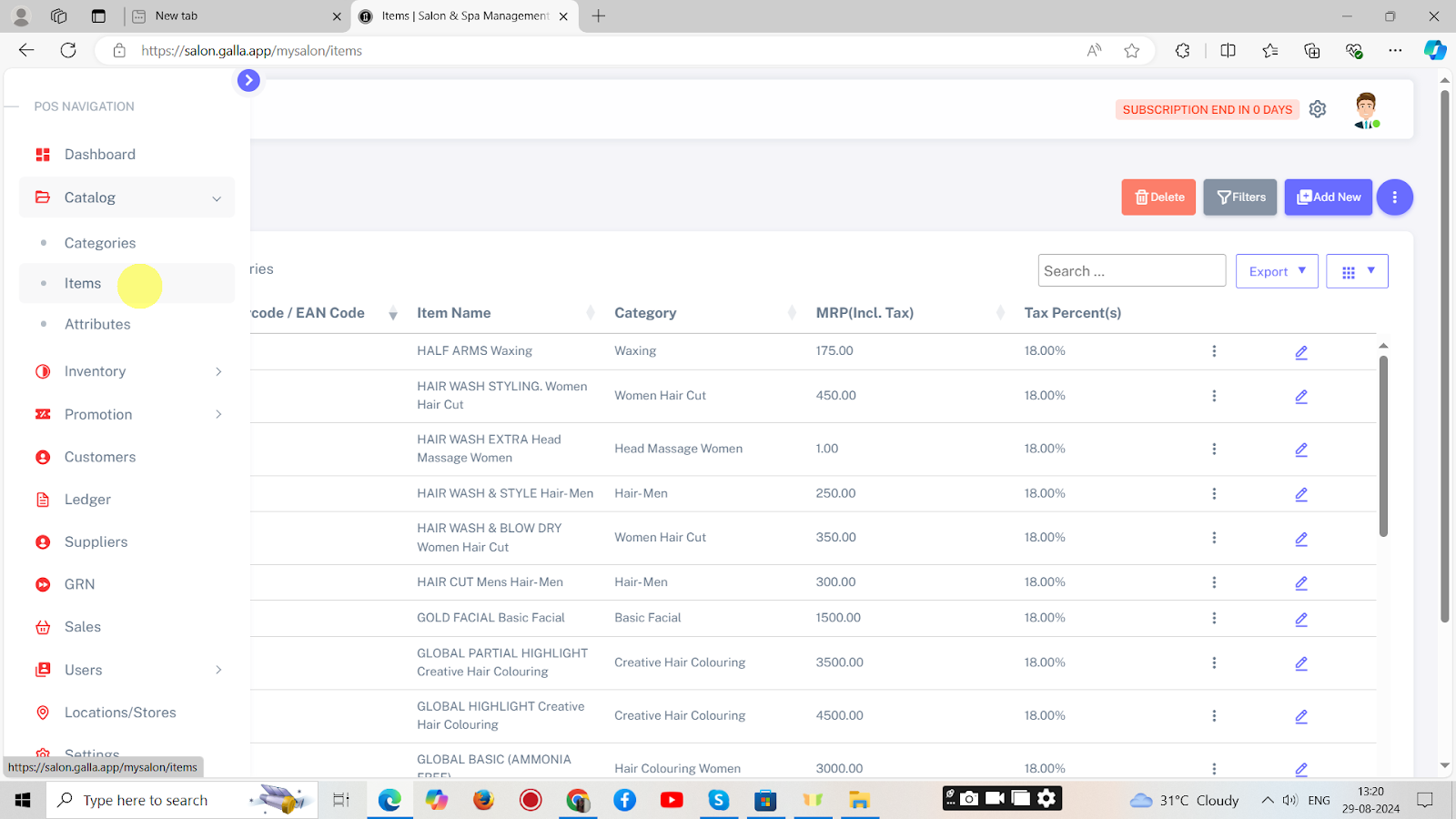The height and width of the screenshot is (819, 1456).
Task: Select the GOLD FACIAL Basic Facial item name
Action: pyautogui.click(x=490, y=618)
